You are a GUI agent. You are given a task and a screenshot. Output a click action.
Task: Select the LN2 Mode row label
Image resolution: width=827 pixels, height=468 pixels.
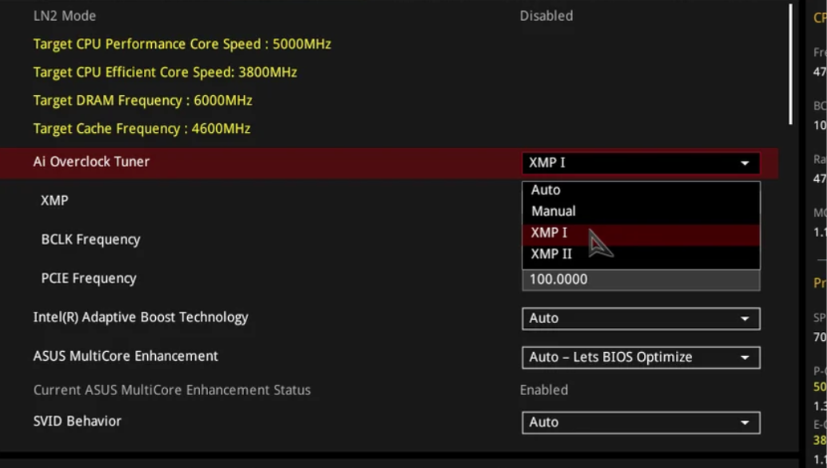64,16
